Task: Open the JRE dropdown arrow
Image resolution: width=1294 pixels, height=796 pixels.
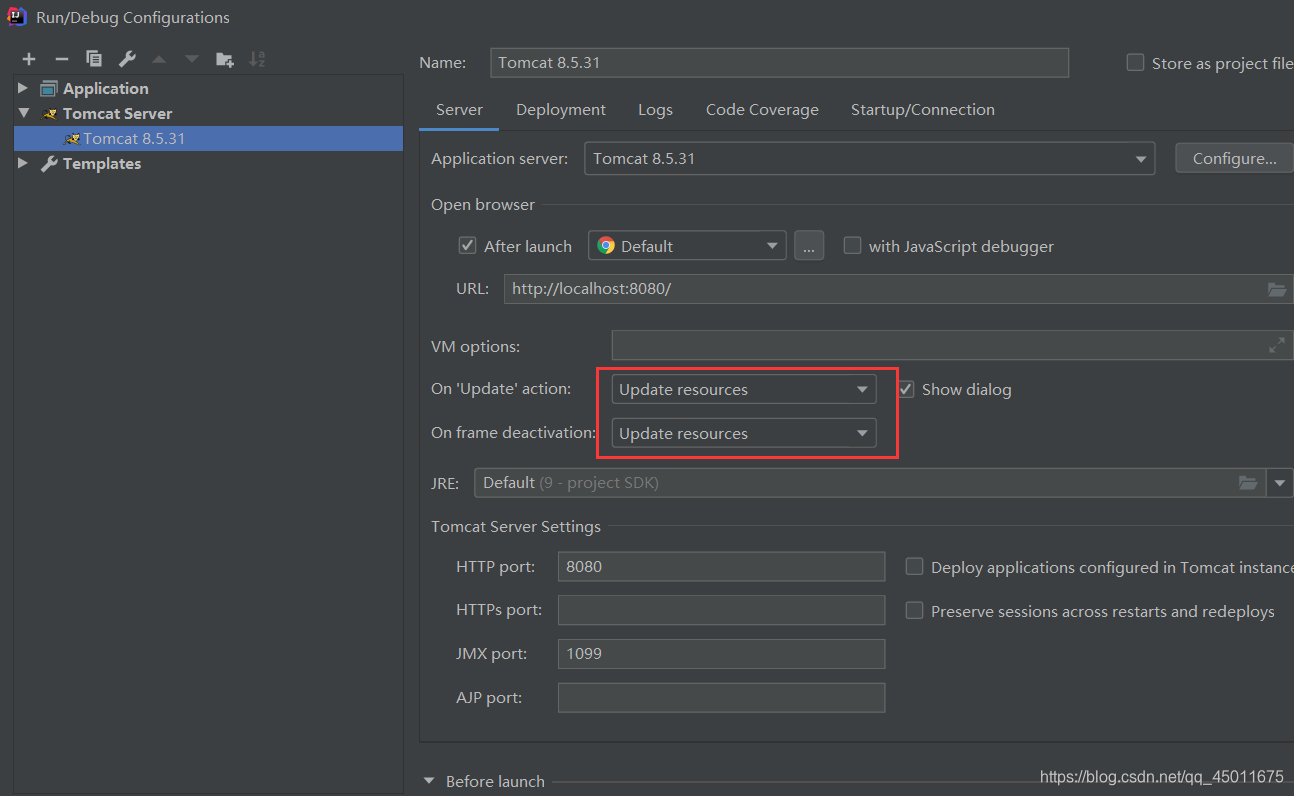Action: [1280, 483]
